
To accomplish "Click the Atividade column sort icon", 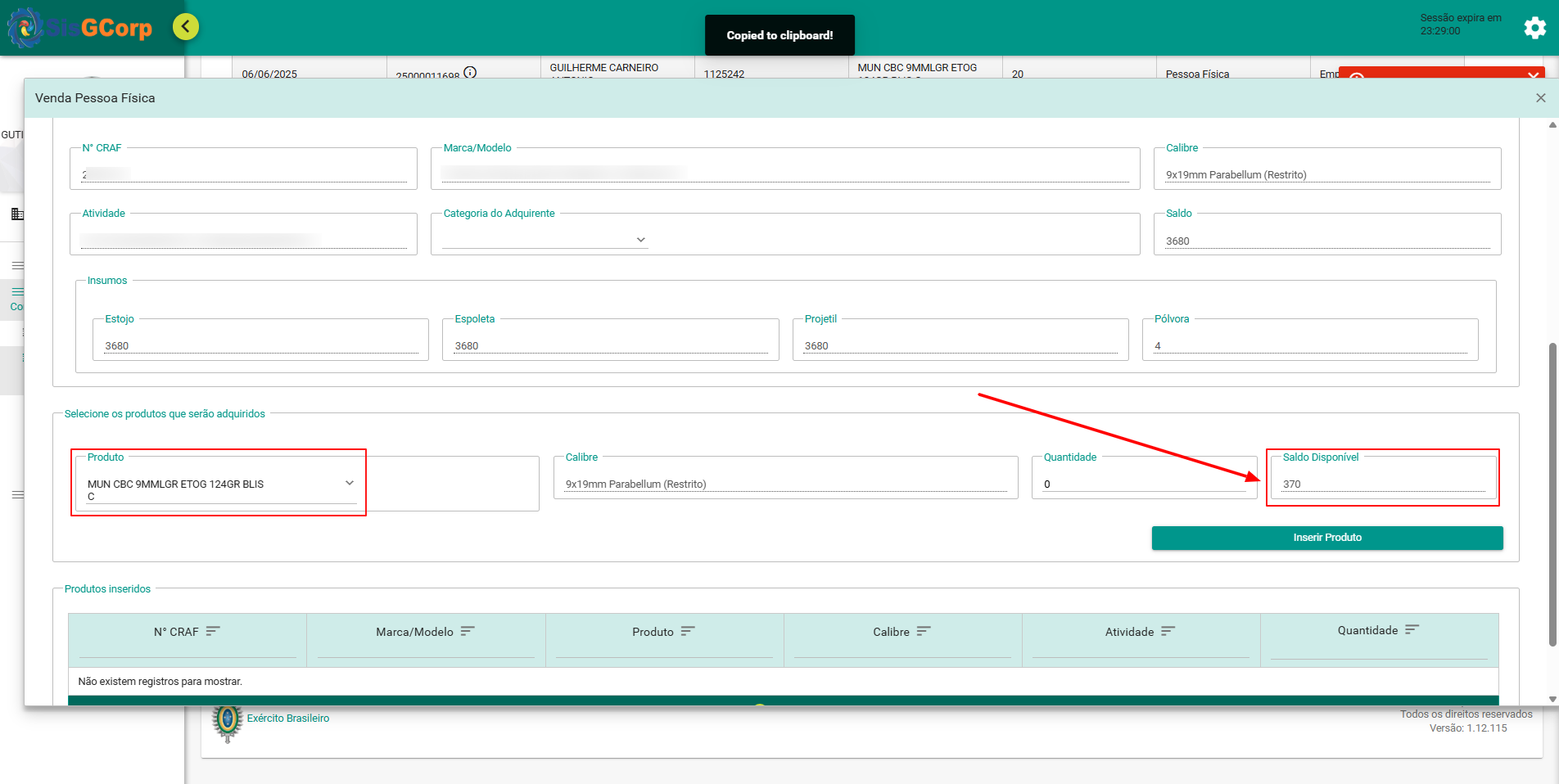I will coord(1168,631).
